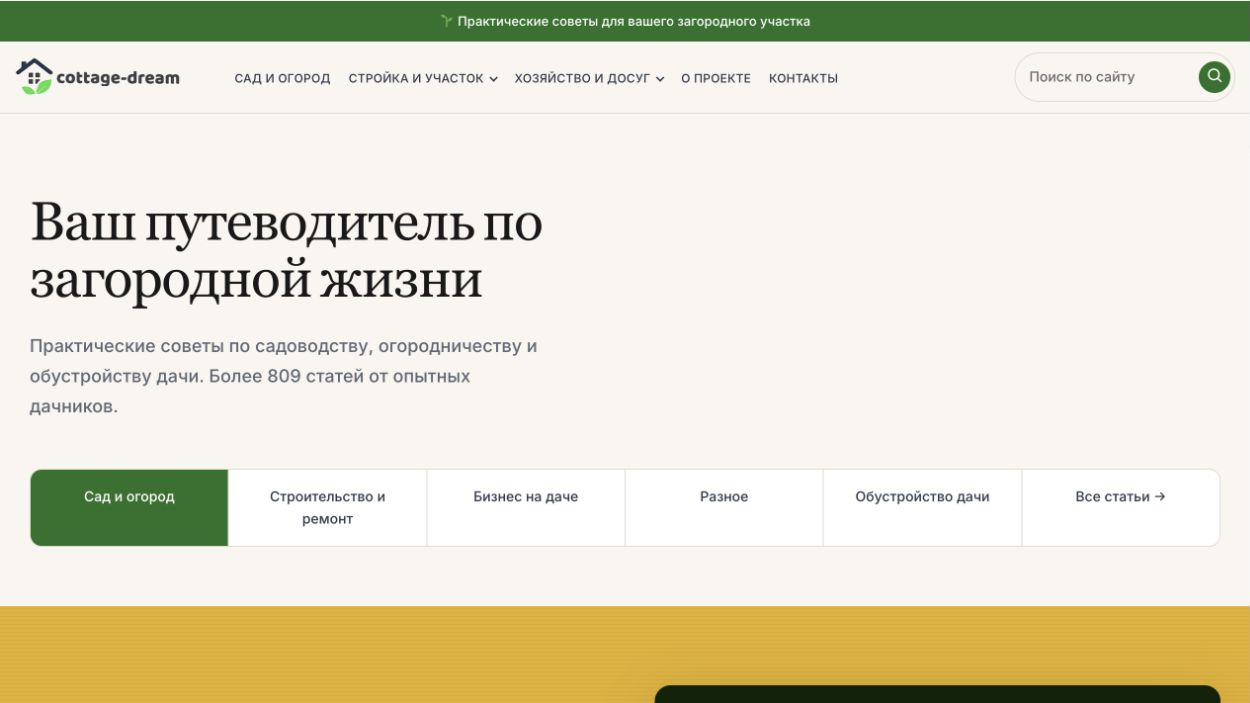Screen dimensions: 1250x703
Task: Select the Сад и огород category tab
Action: point(129,508)
